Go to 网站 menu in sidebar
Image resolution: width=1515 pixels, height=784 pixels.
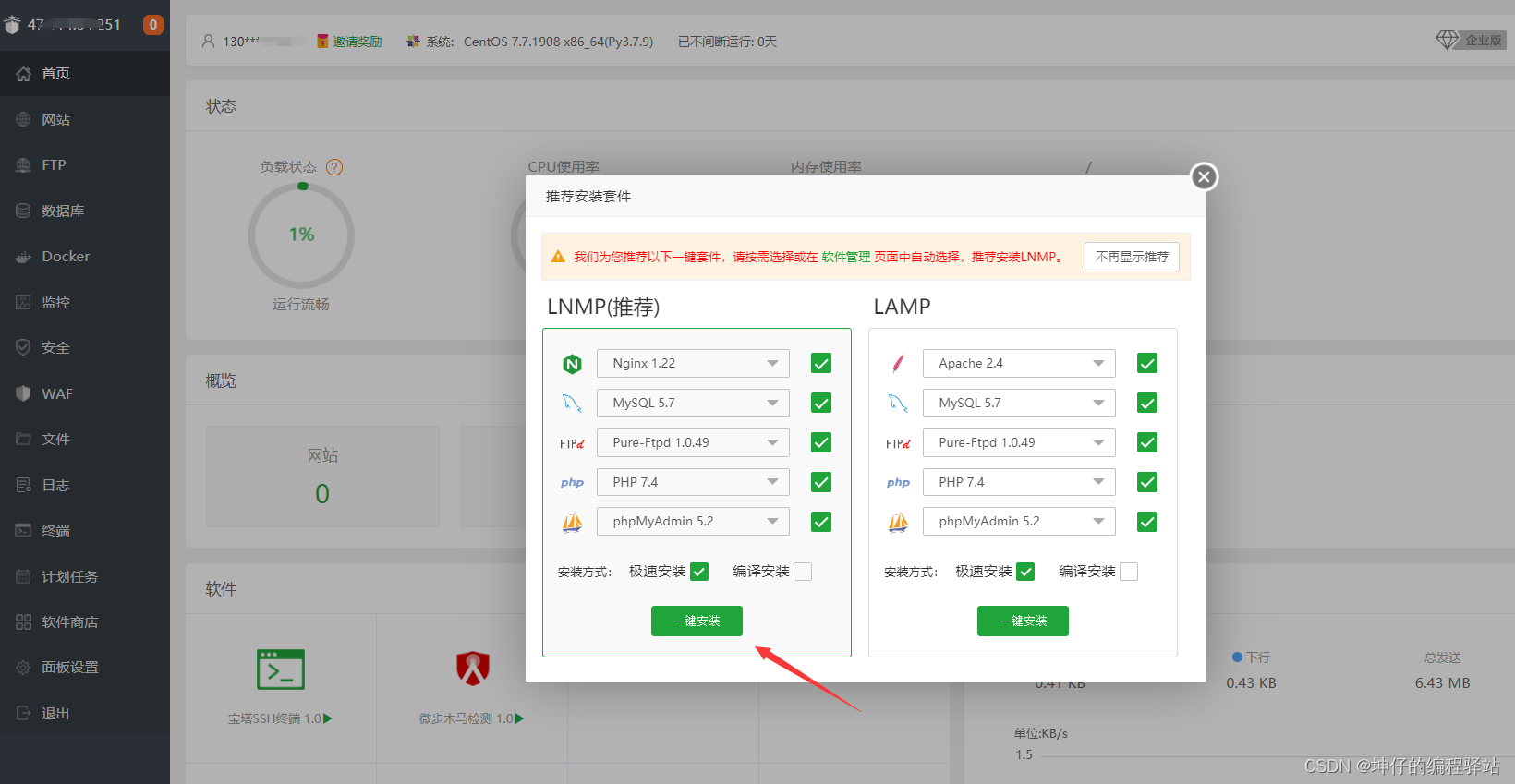click(85, 119)
